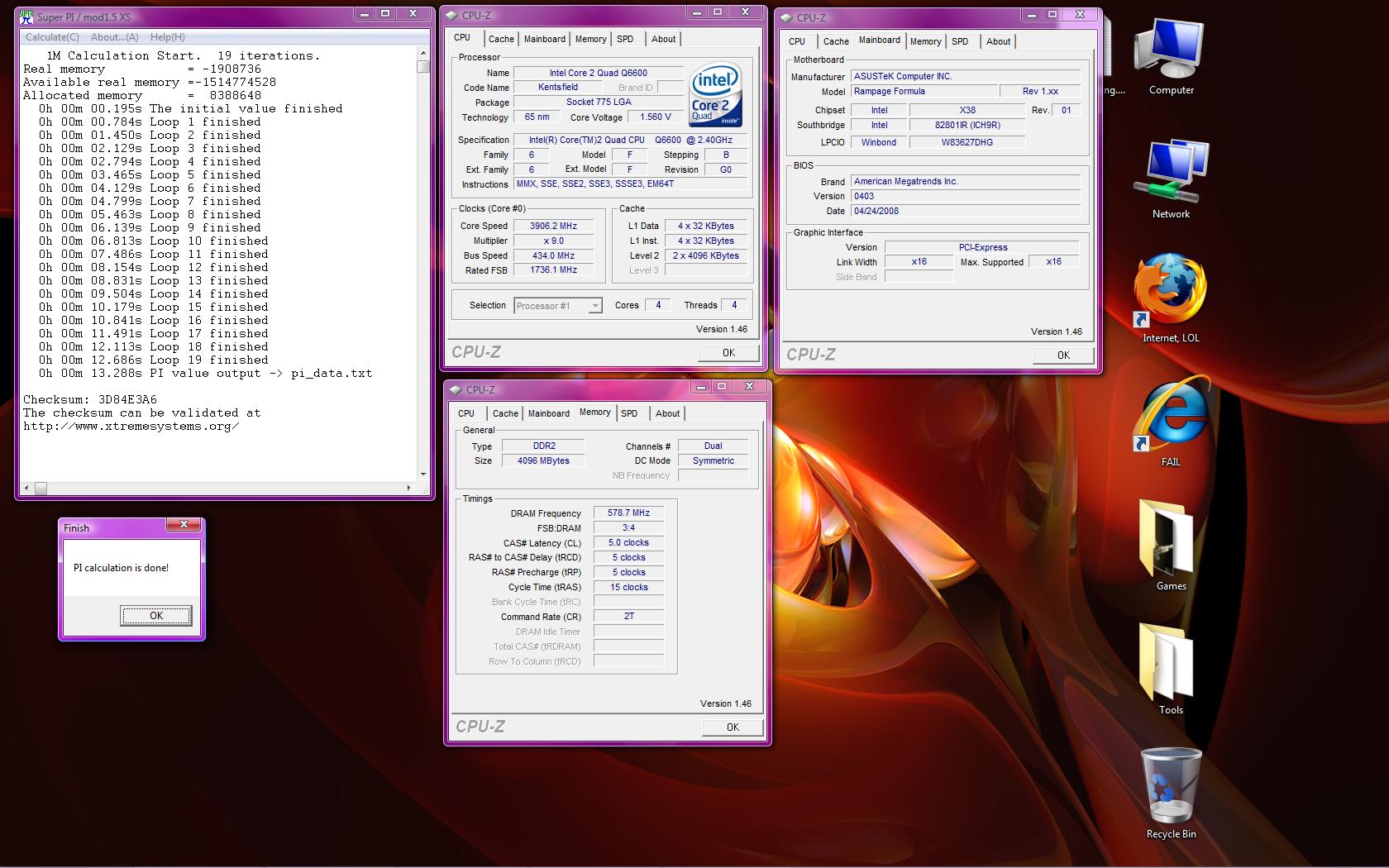The height and width of the screenshot is (868, 1389).
Task: Click the CPU-Z Mainboard window title icon
Action: pos(787,17)
